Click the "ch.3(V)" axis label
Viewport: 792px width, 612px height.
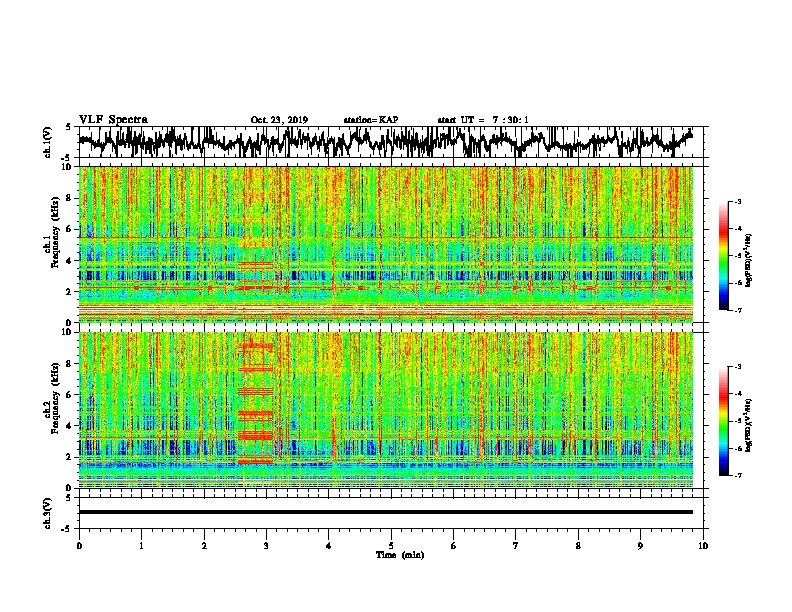[x=47, y=513]
